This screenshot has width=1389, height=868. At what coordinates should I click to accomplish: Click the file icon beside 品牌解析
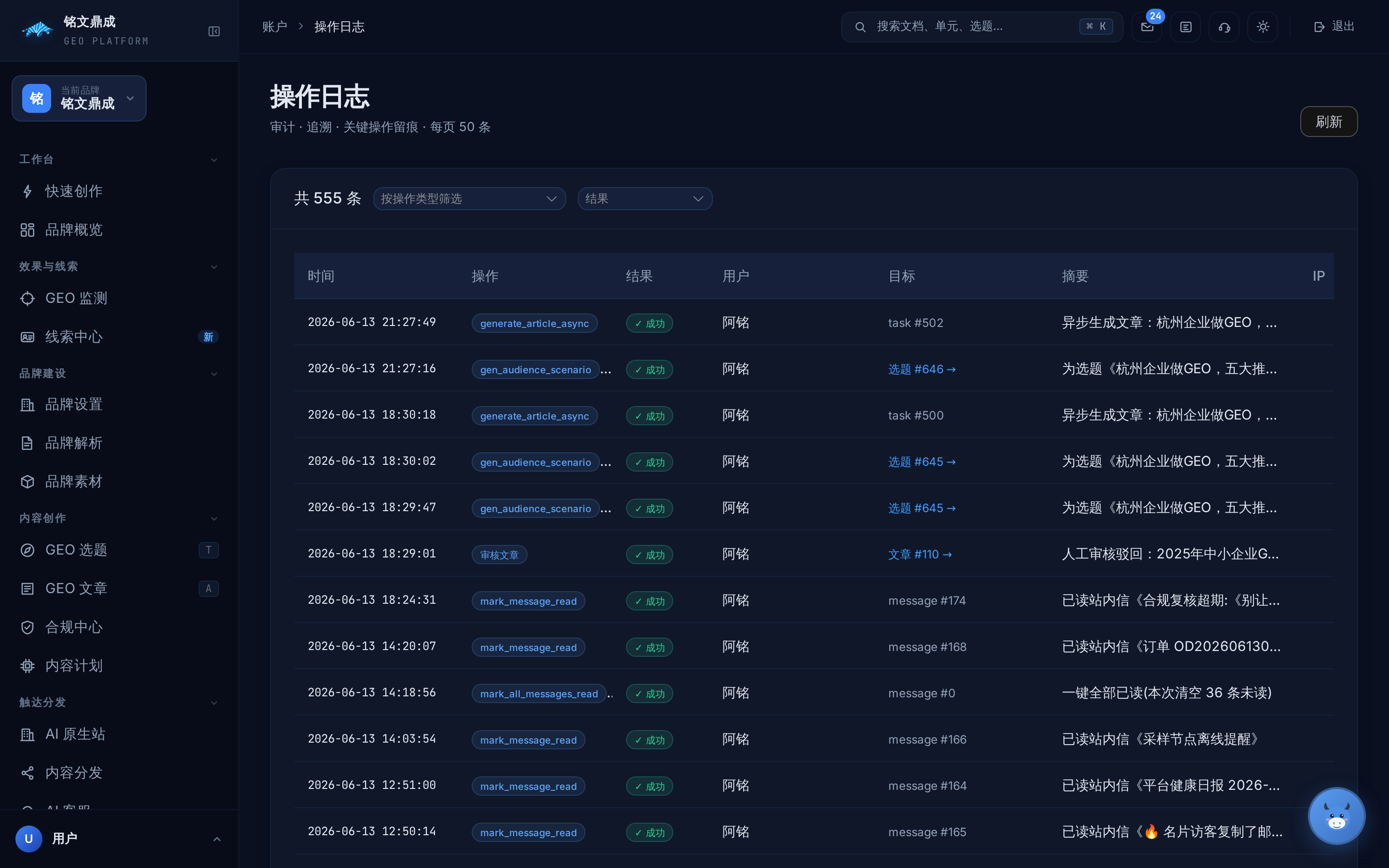(x=27, y=443)
